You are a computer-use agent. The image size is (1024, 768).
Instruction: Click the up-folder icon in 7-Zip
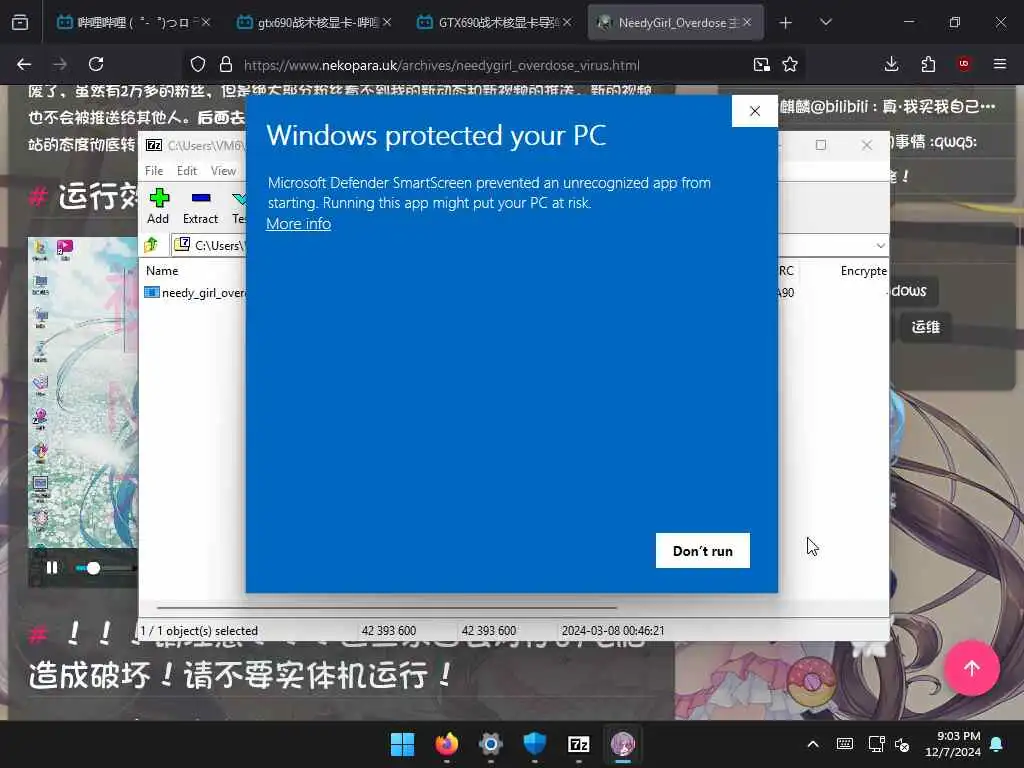(152, 245)
